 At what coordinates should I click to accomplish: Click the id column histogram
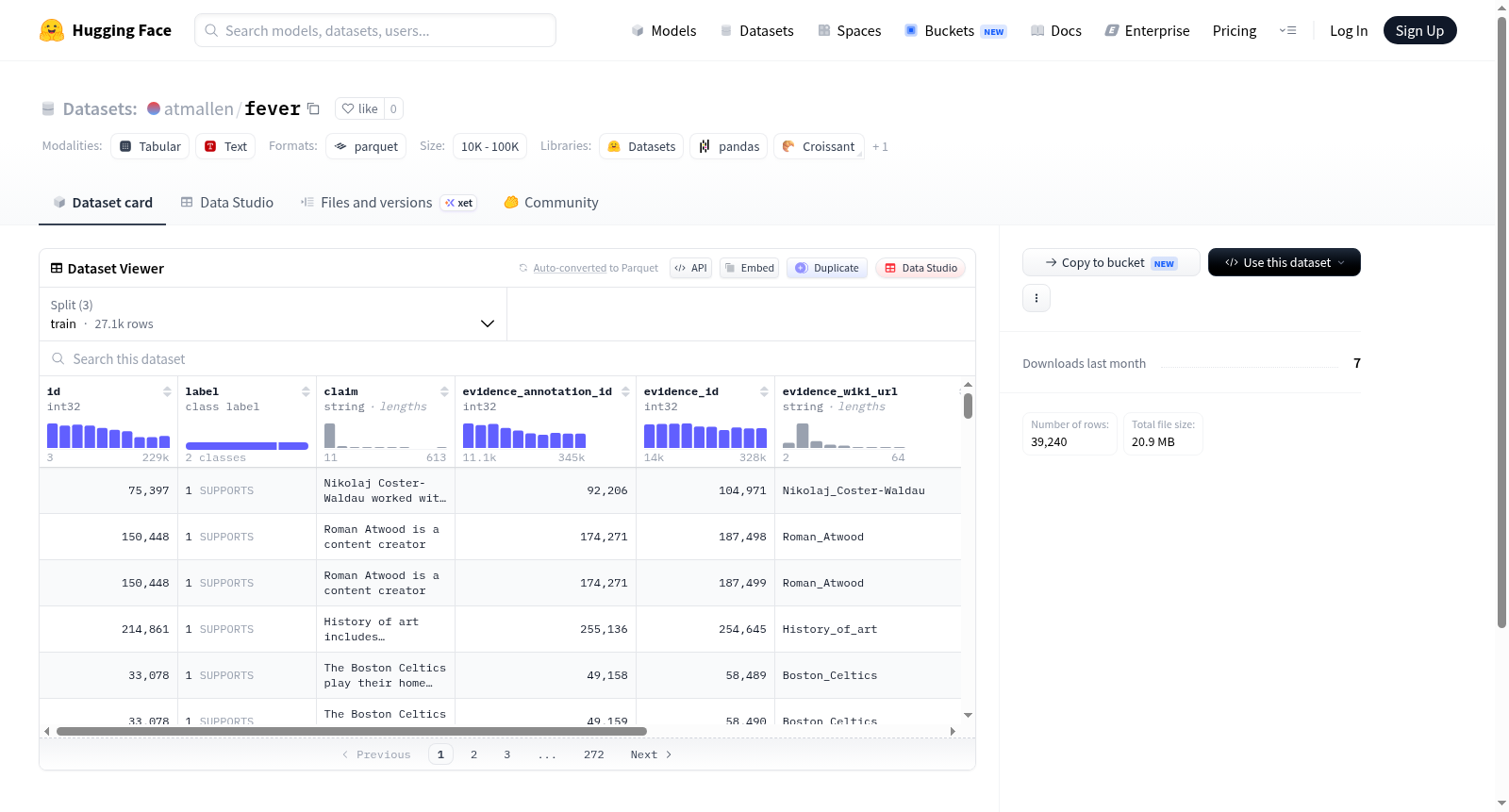(x=108, y=436)
